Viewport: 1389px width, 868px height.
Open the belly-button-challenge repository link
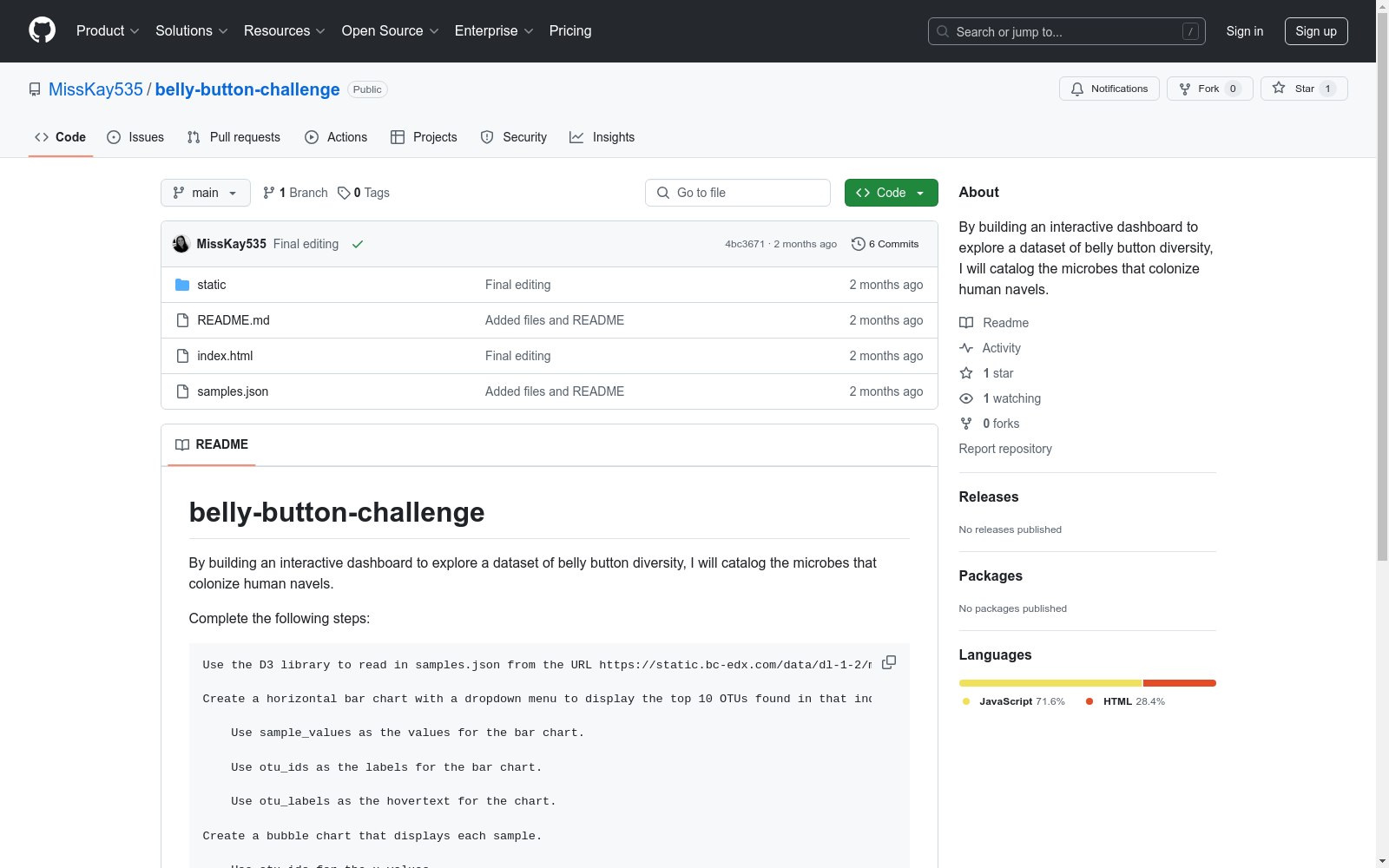point(247,89)
